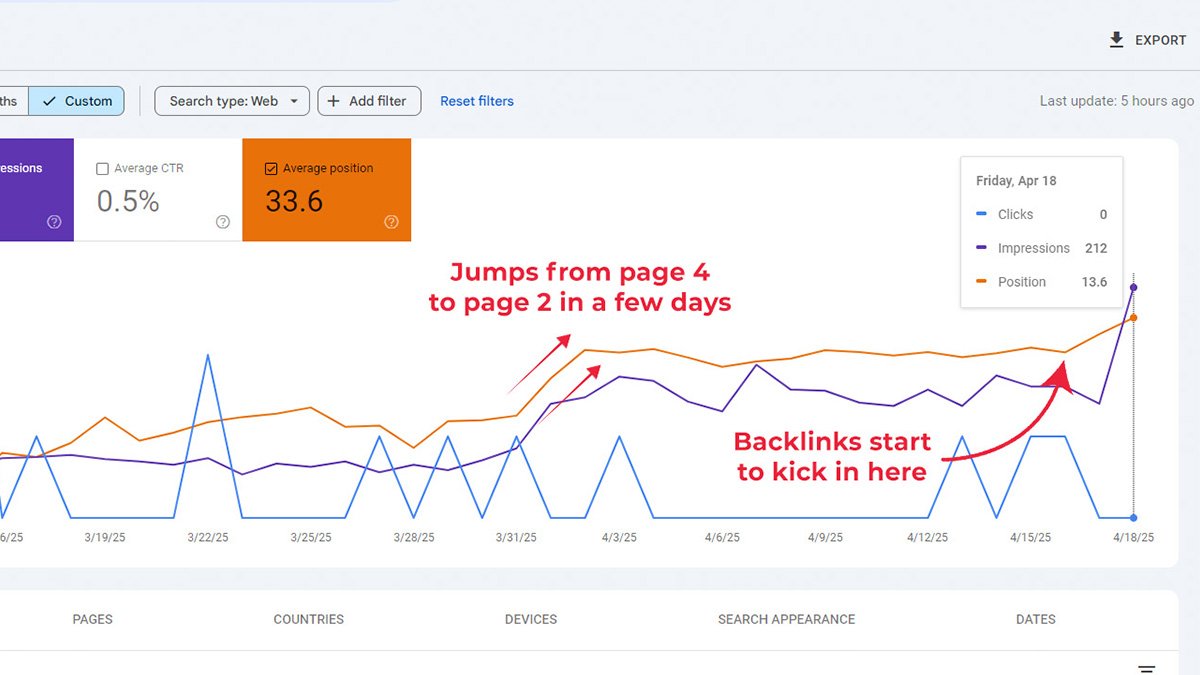Enable the Average CTR checkbox
Screen dimensions: 1200x675
click(x=102, y=169)
